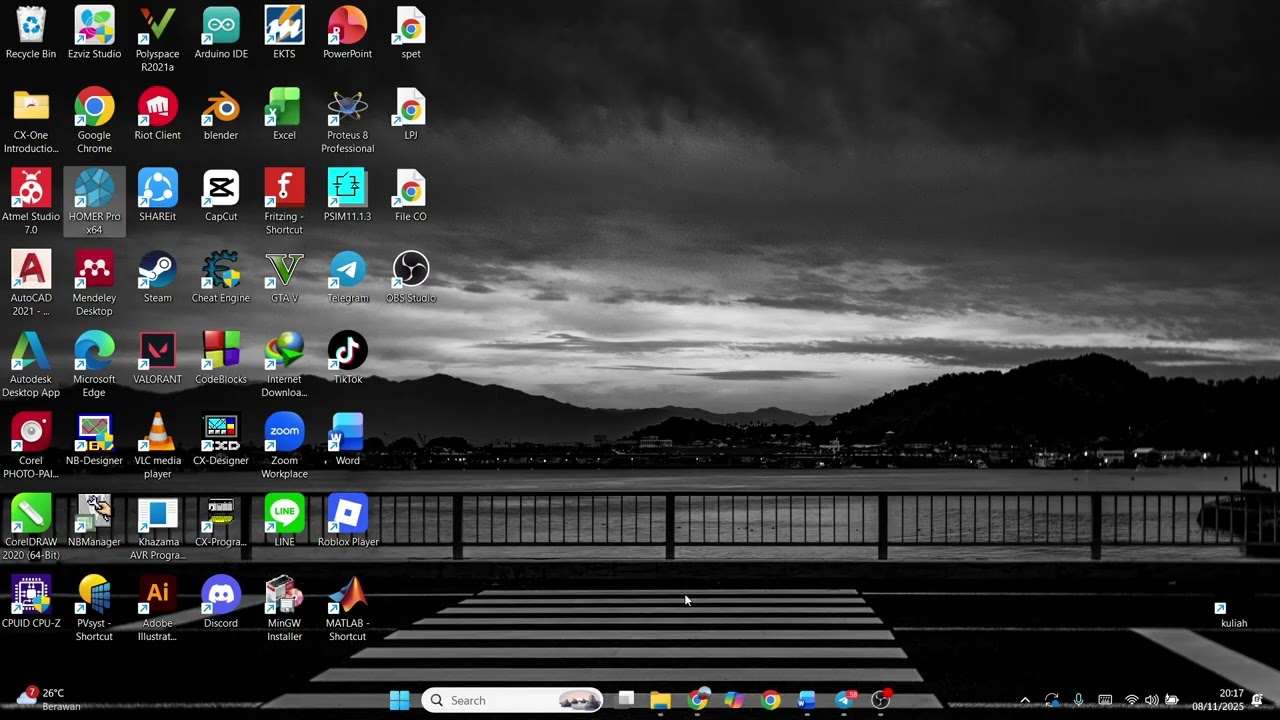Launch Ezviz Studio from the desktop
The height and width of the screenshot is (720, 1280).
(94, 34)
